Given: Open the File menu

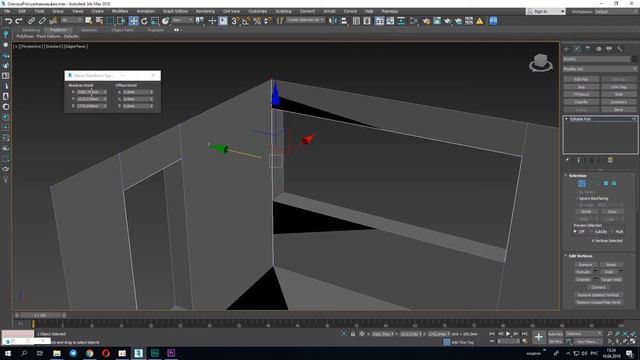Looking at the screenshot, I should tap(7, 11).
